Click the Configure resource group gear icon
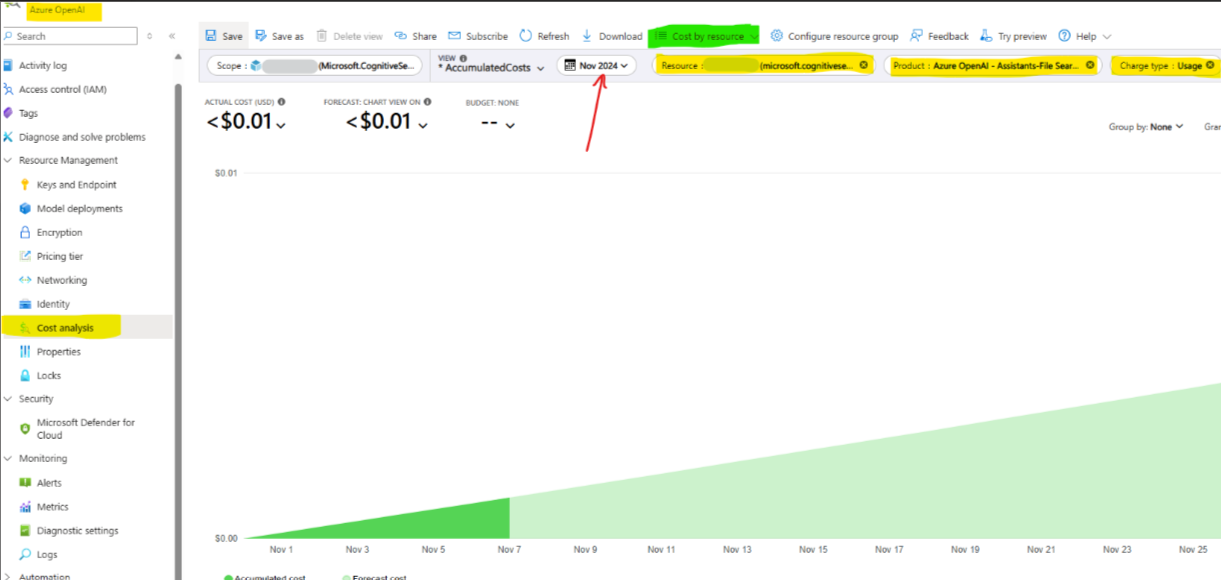This screenshot has width=1221, height=580. pyautogui.click(x=776, y=36)
